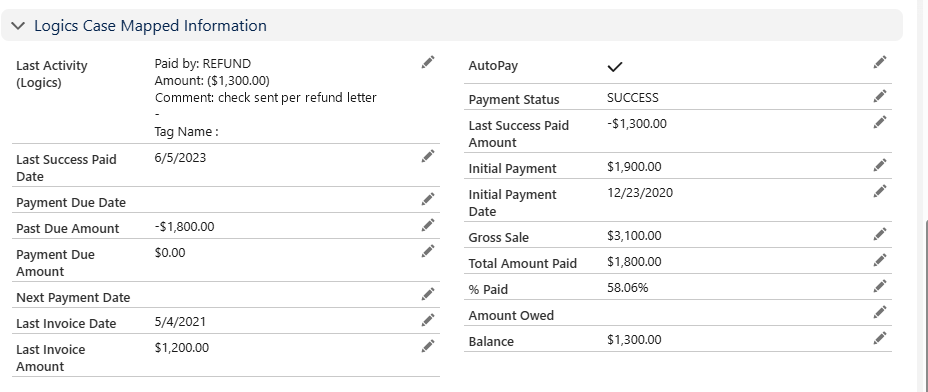The image size is (928, 392).
Task: Edit the Total Amount Paid field
Action: point(880,260)
